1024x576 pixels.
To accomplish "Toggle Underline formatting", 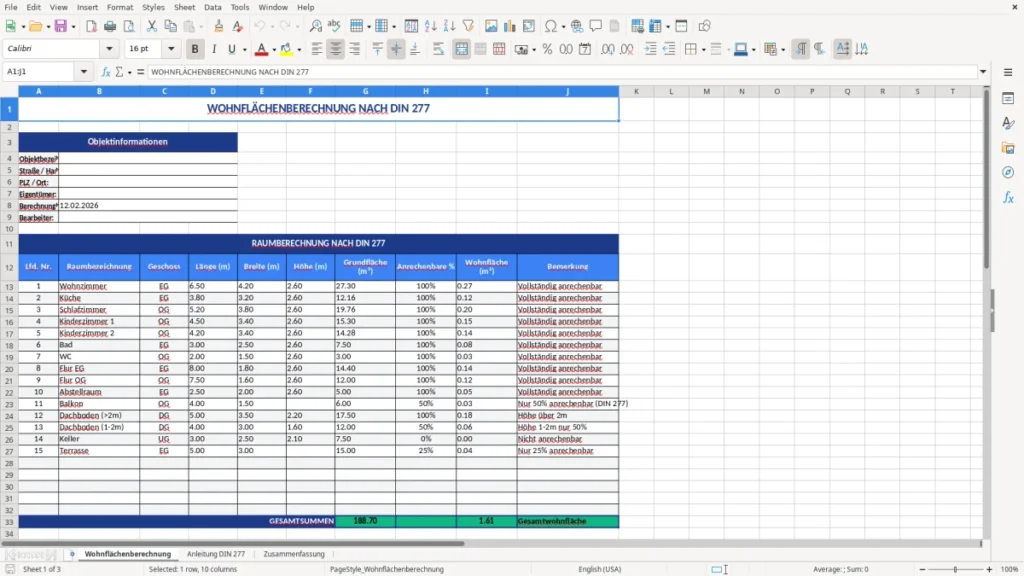I will pyautogui.click(x=231, y=49).
